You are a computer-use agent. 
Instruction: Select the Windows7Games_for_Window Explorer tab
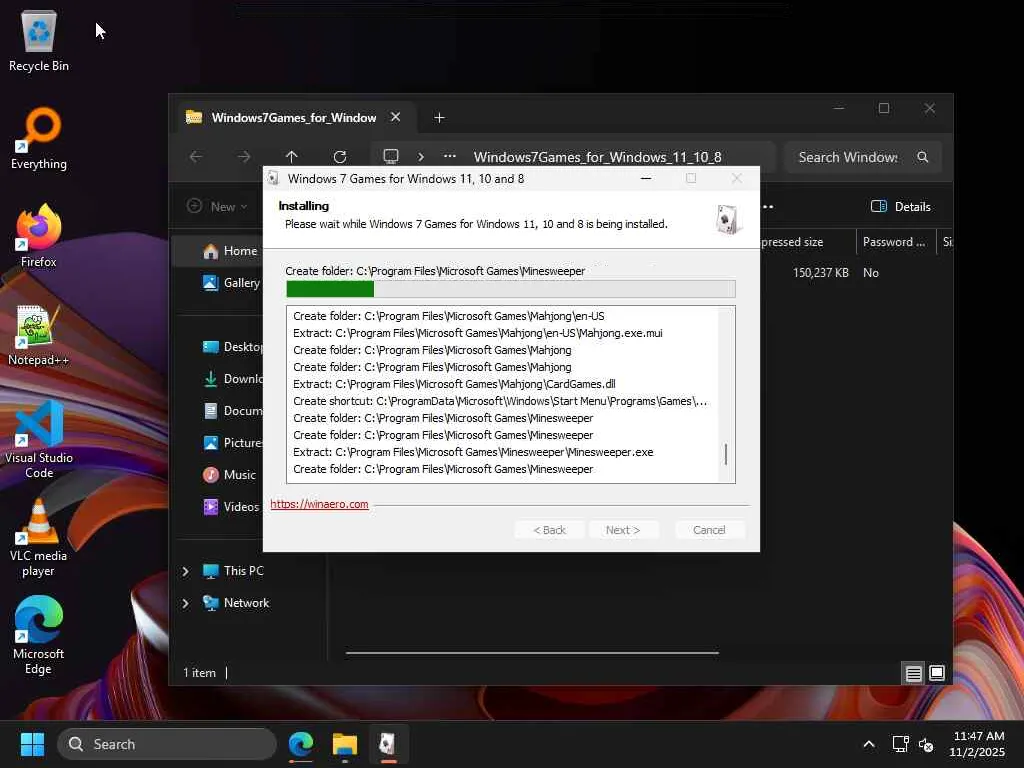(x=293, y=118)
